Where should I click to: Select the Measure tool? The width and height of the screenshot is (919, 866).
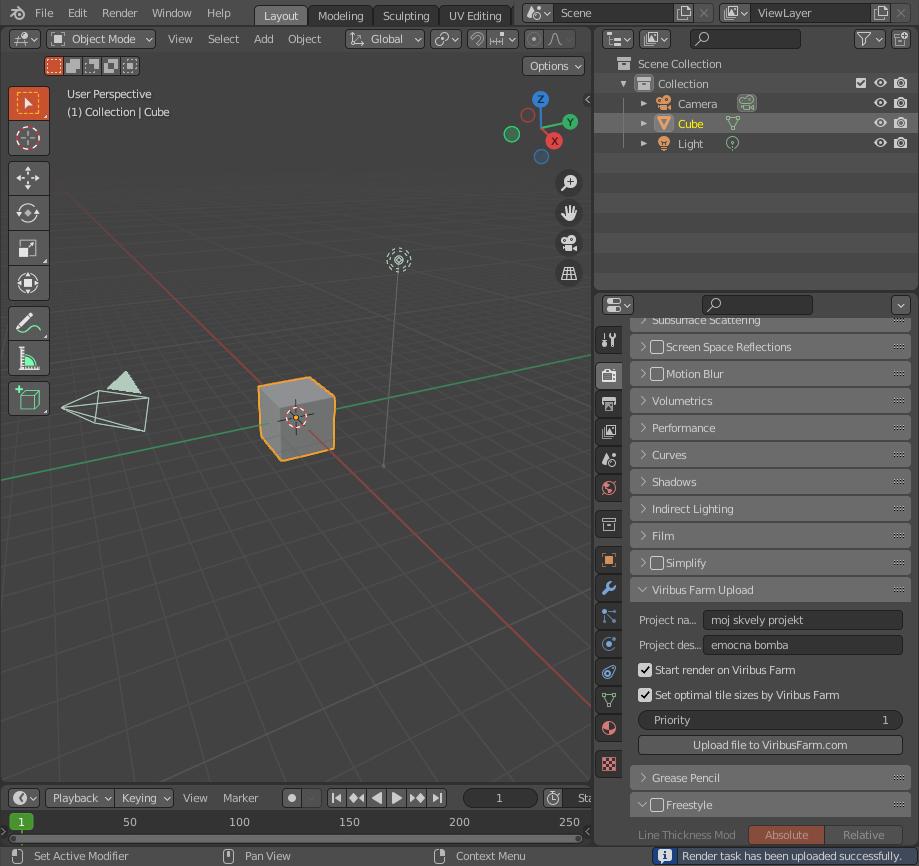click(29, 358)
